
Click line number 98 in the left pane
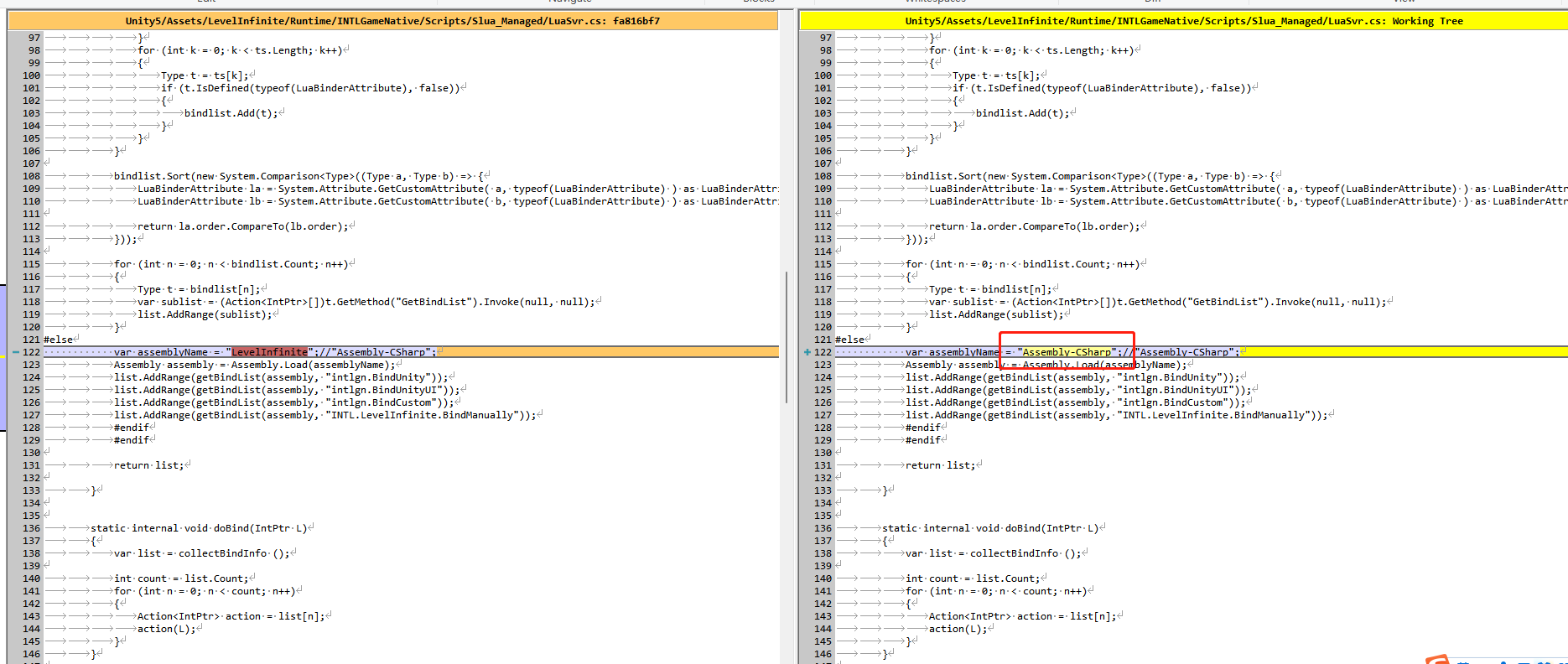tap(34, 50)
